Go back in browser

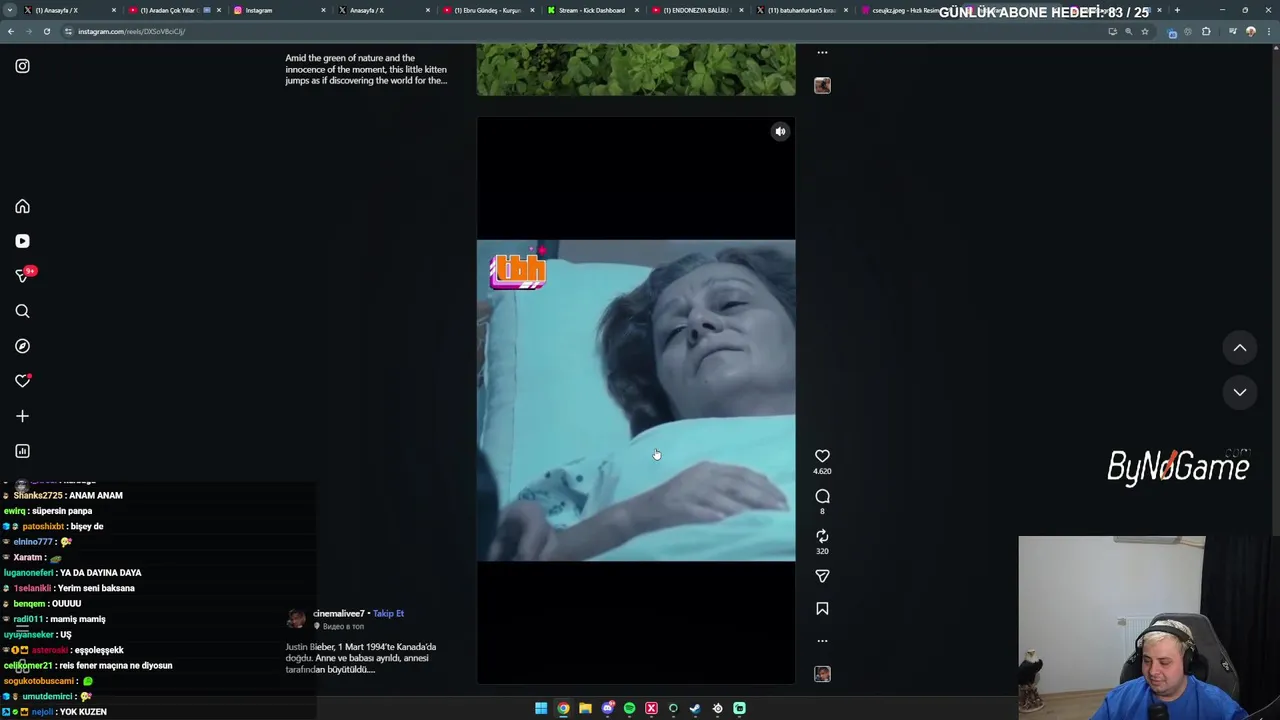[11, 31]
